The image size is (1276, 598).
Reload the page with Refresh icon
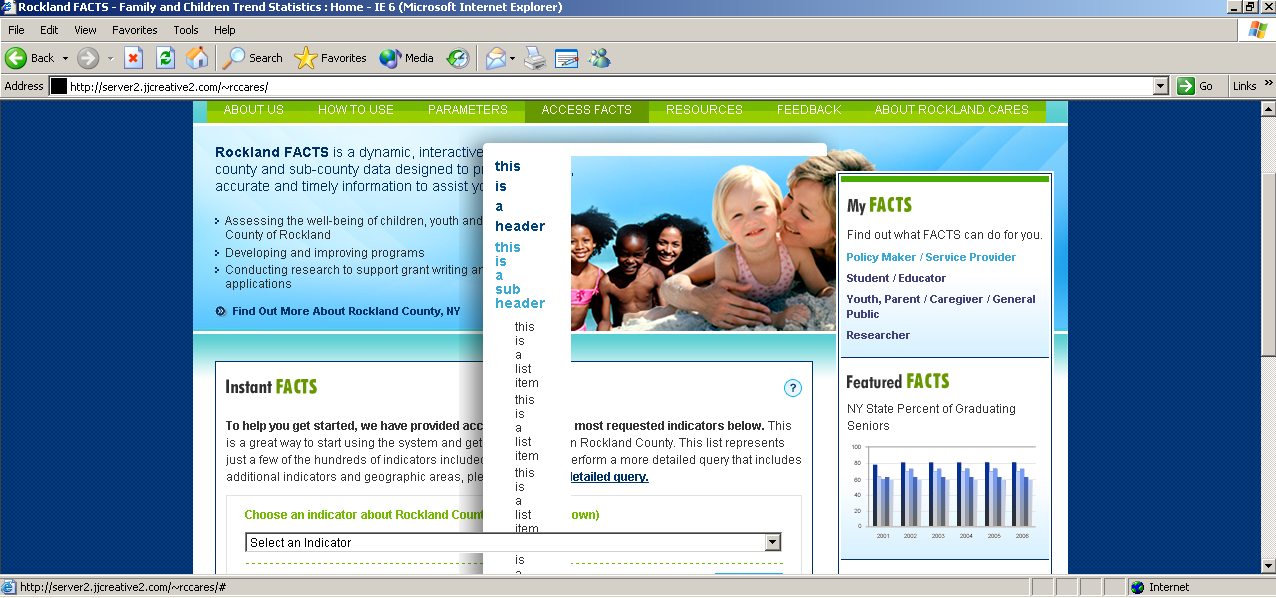click(165, 58)
